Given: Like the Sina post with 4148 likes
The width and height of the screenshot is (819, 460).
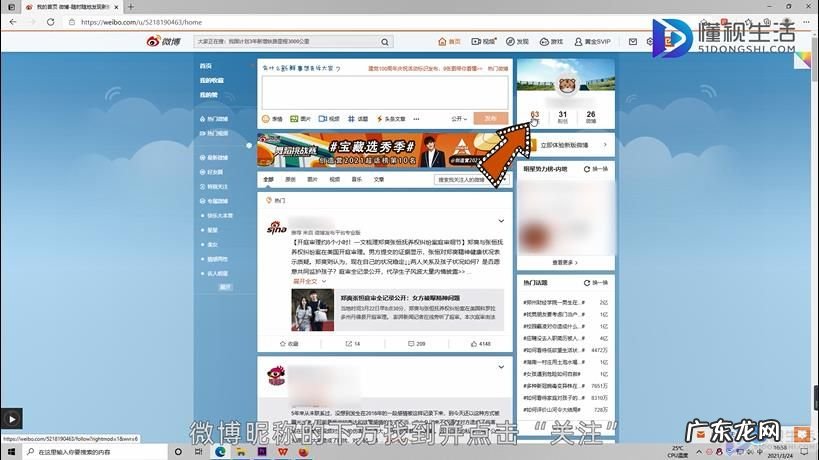Looking at the screenshot, I should 481,344.
